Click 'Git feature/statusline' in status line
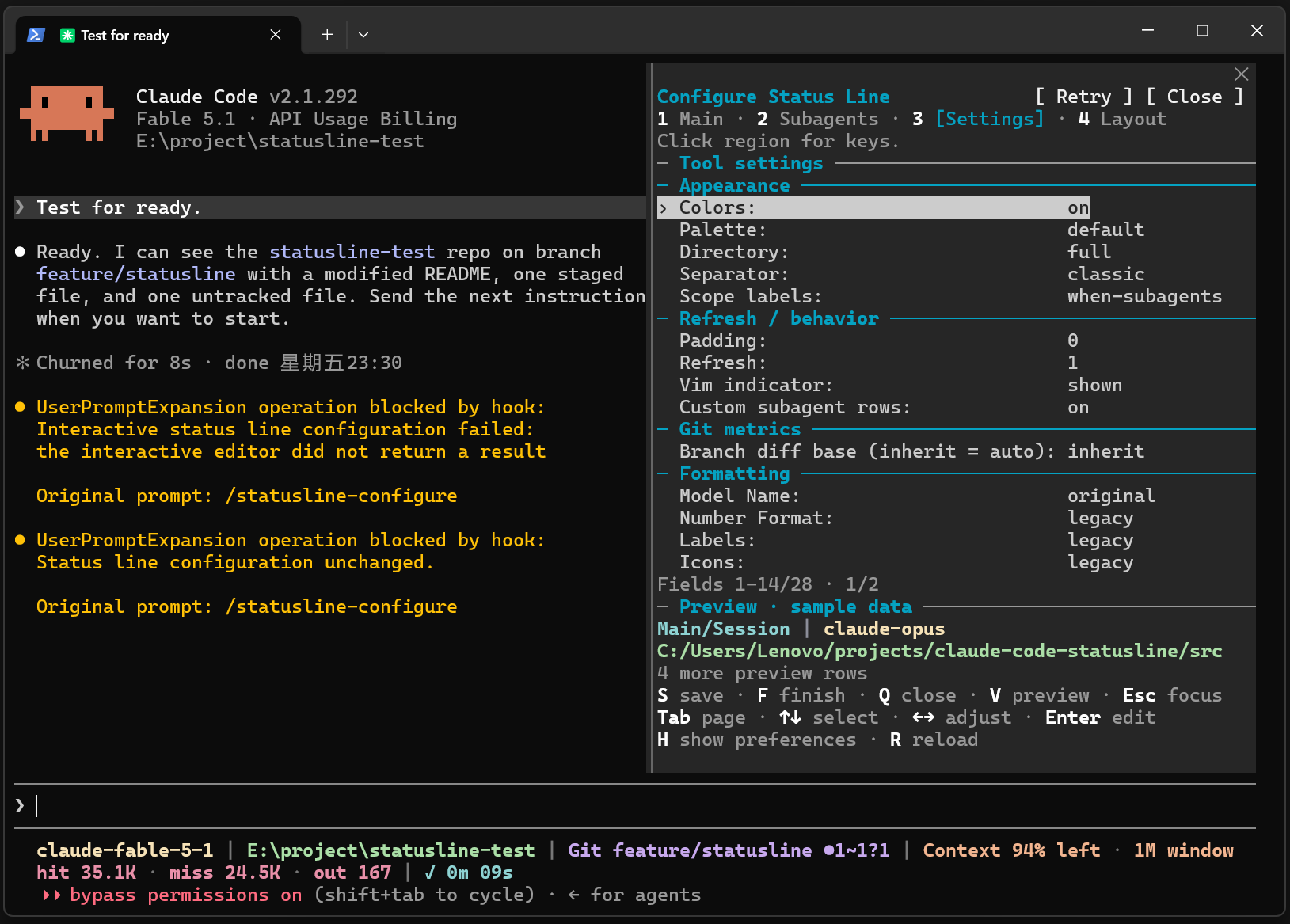This screenshot has height=924, width=1290. 690,850
